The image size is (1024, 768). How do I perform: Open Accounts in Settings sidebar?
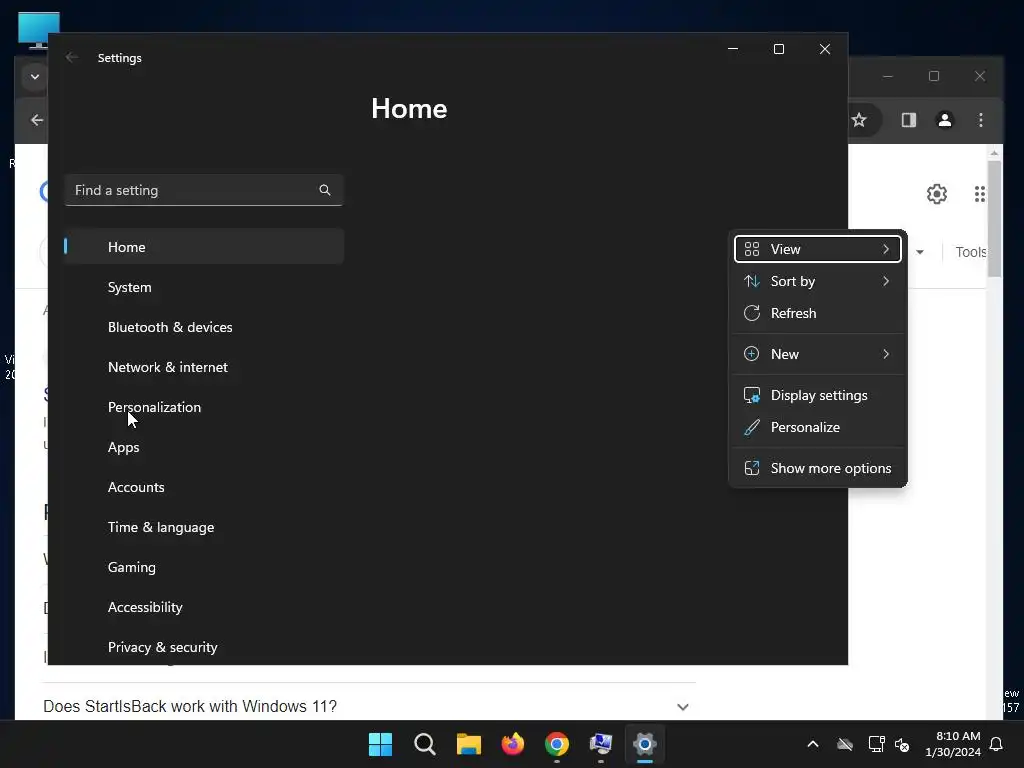click(x=204, y=487)
